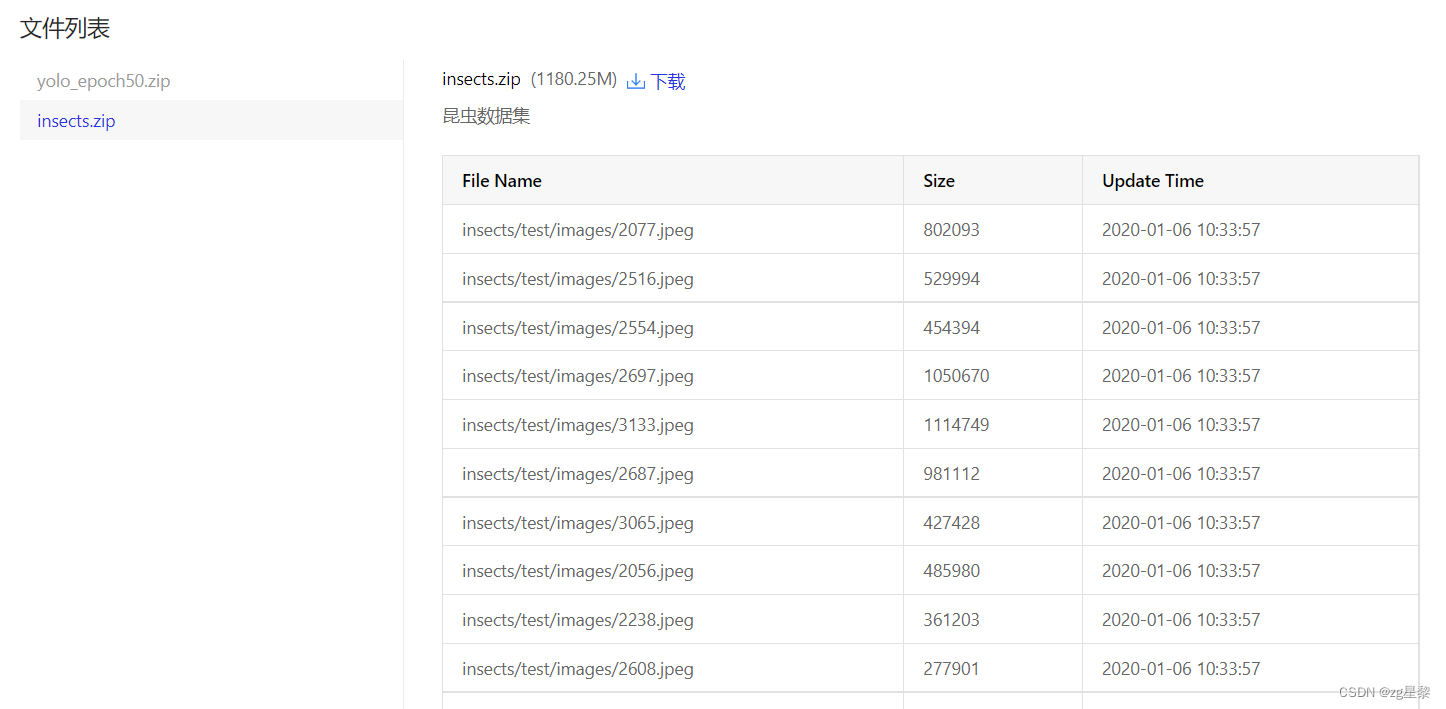Click file row insects/test/images/2077.jpeg
Viewport: 1446px width, 709px height.
tap(930, 230)
